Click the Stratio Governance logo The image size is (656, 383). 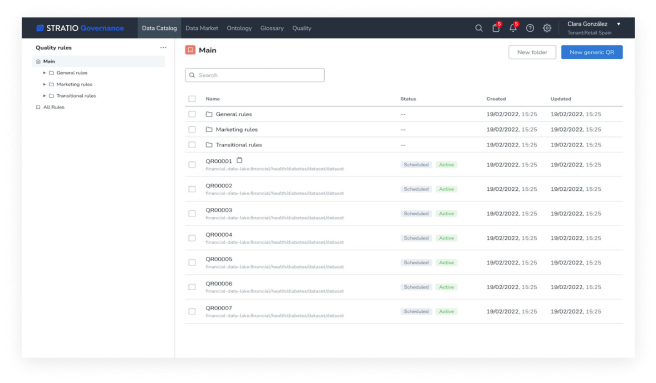[80, 28]
